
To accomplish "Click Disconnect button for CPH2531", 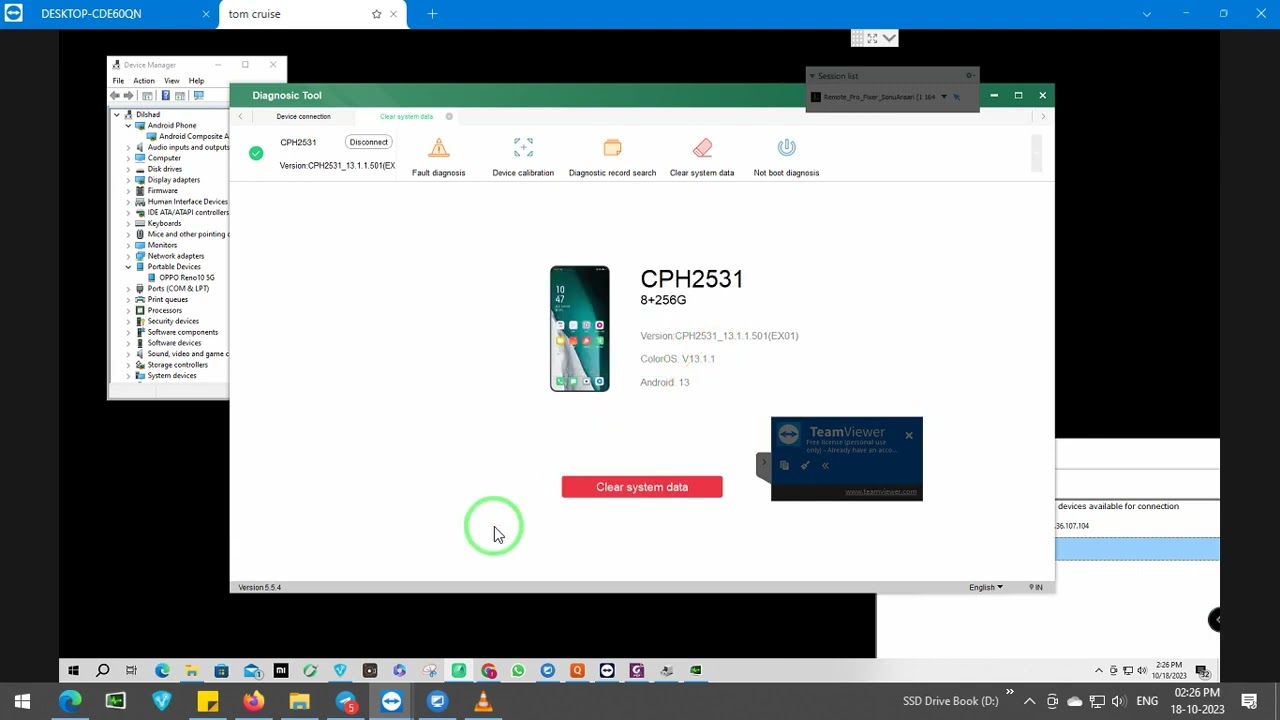I will (368, 142).
